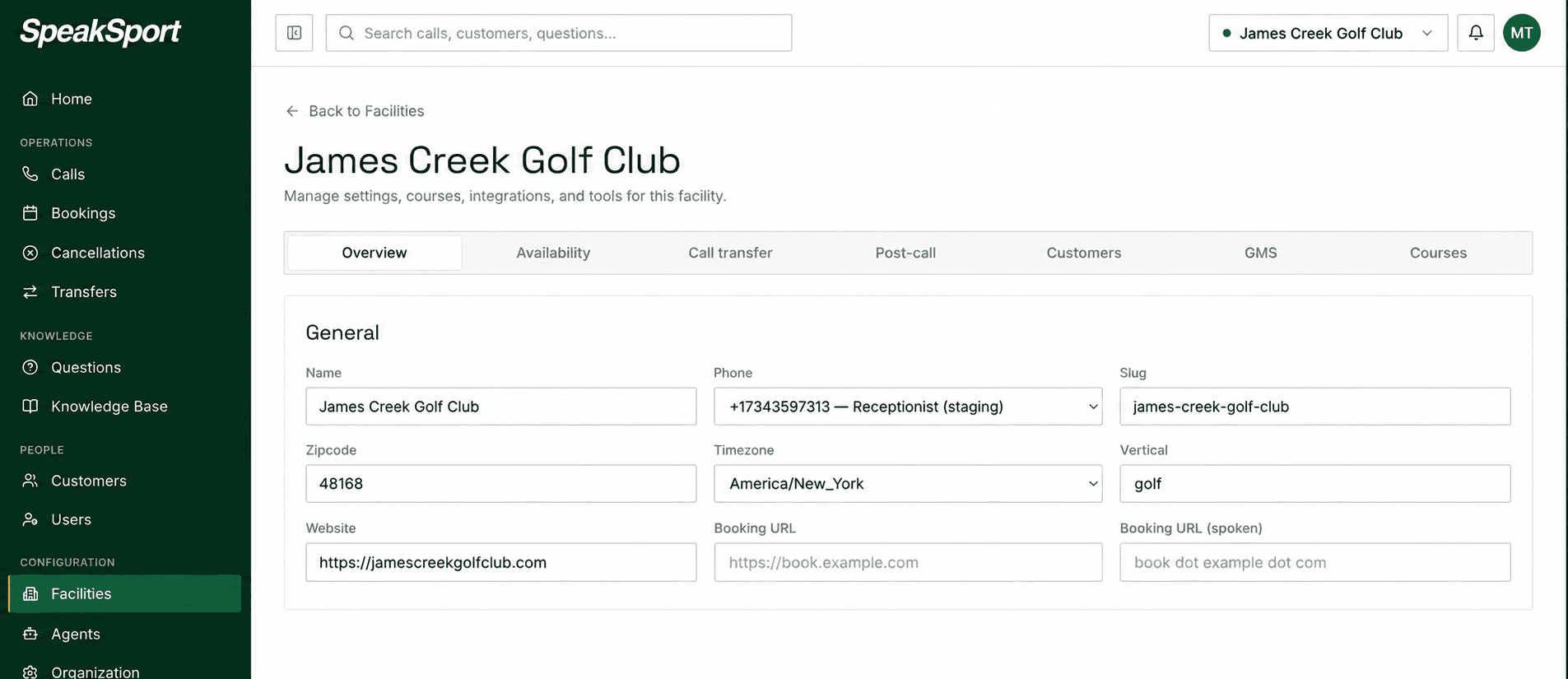Select the GMS tab
The image size is (1568, 679).
point(1261,253)
